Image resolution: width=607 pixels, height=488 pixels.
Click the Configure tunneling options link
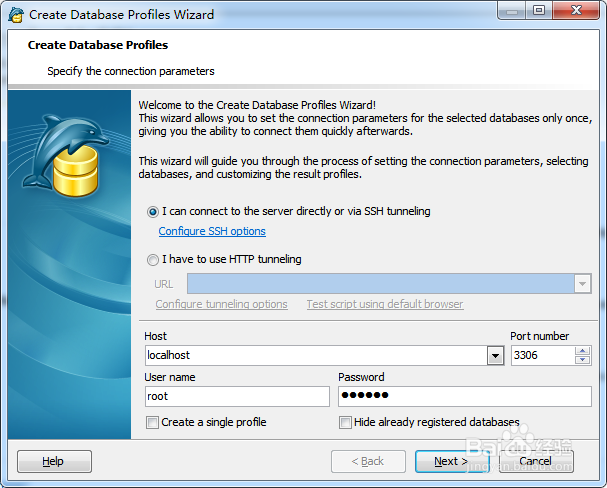click(x=221, y=304)
